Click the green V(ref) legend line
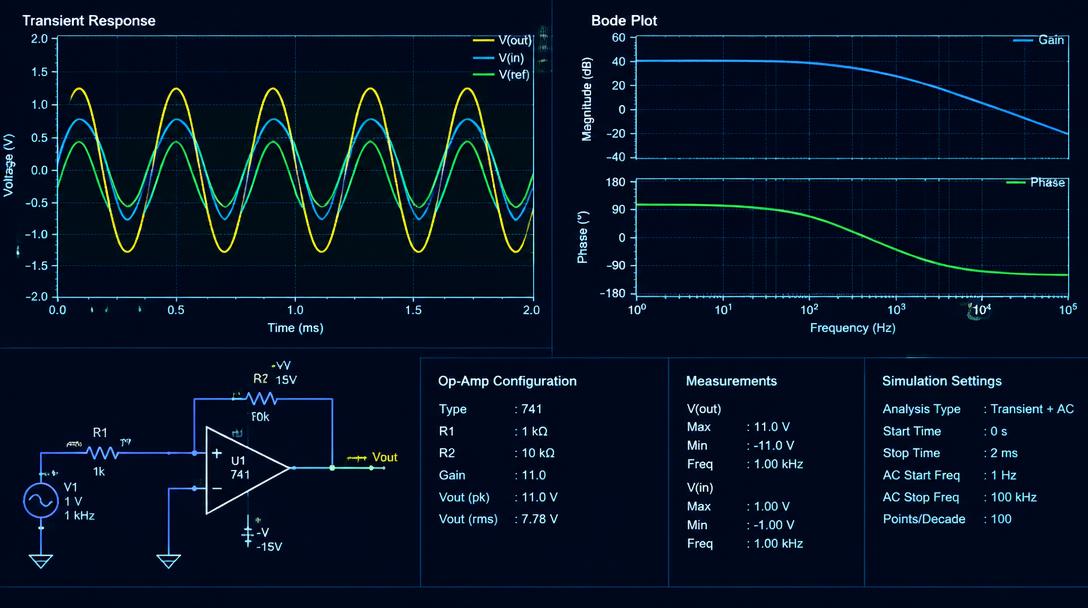The image size is (1088, 608). click(x=484, y=74)
